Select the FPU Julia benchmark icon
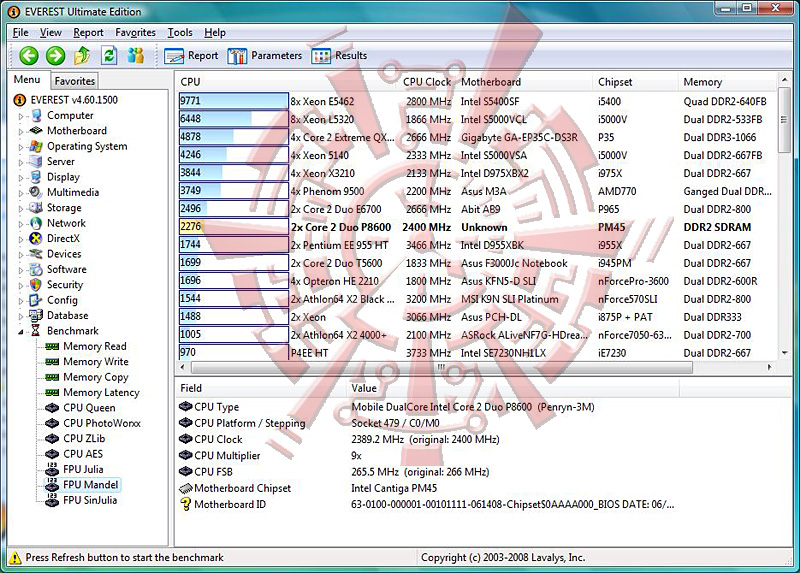800x573 pixels. tap(52, 469)
